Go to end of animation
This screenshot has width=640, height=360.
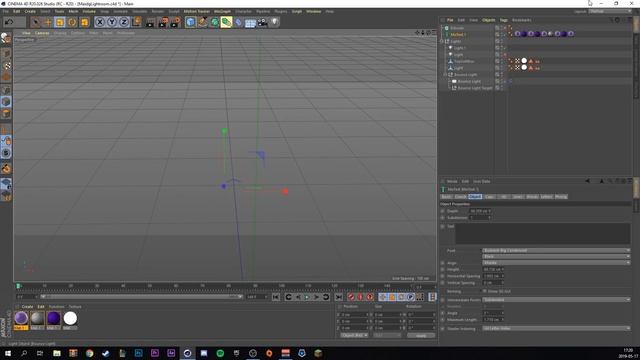click(x=339, y=297)
